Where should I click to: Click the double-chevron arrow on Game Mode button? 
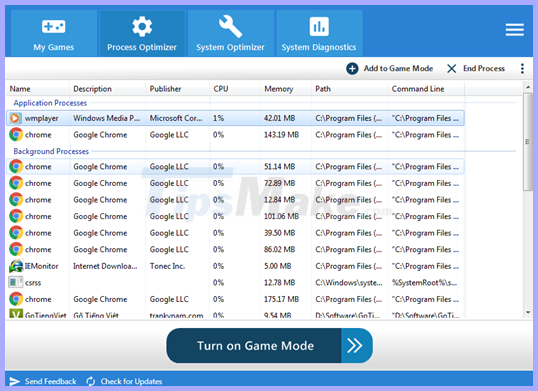coord(355,346)
